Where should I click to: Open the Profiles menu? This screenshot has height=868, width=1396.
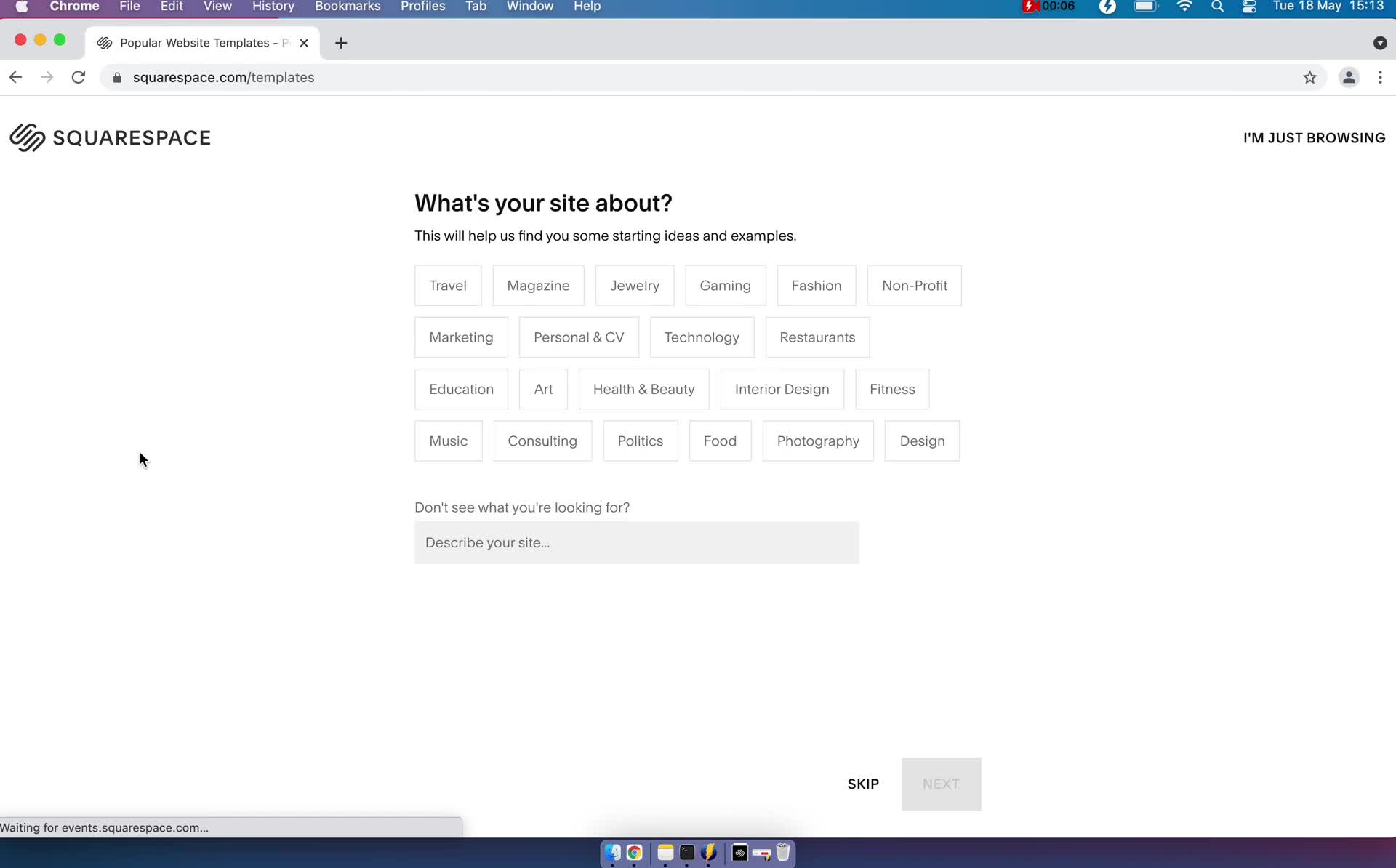[x=422, y=7]
